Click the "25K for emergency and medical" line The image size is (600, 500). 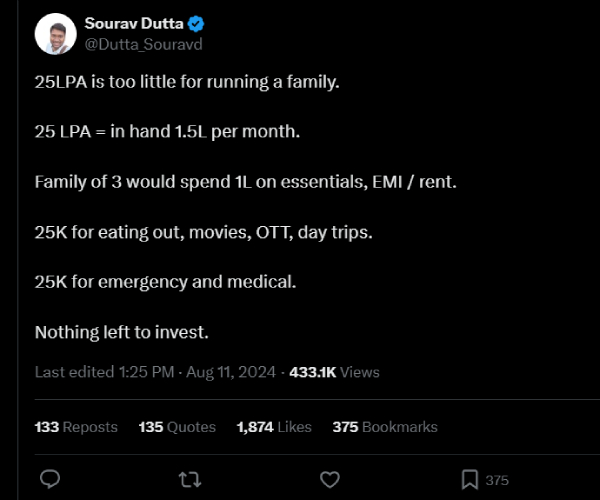[165, 282]
